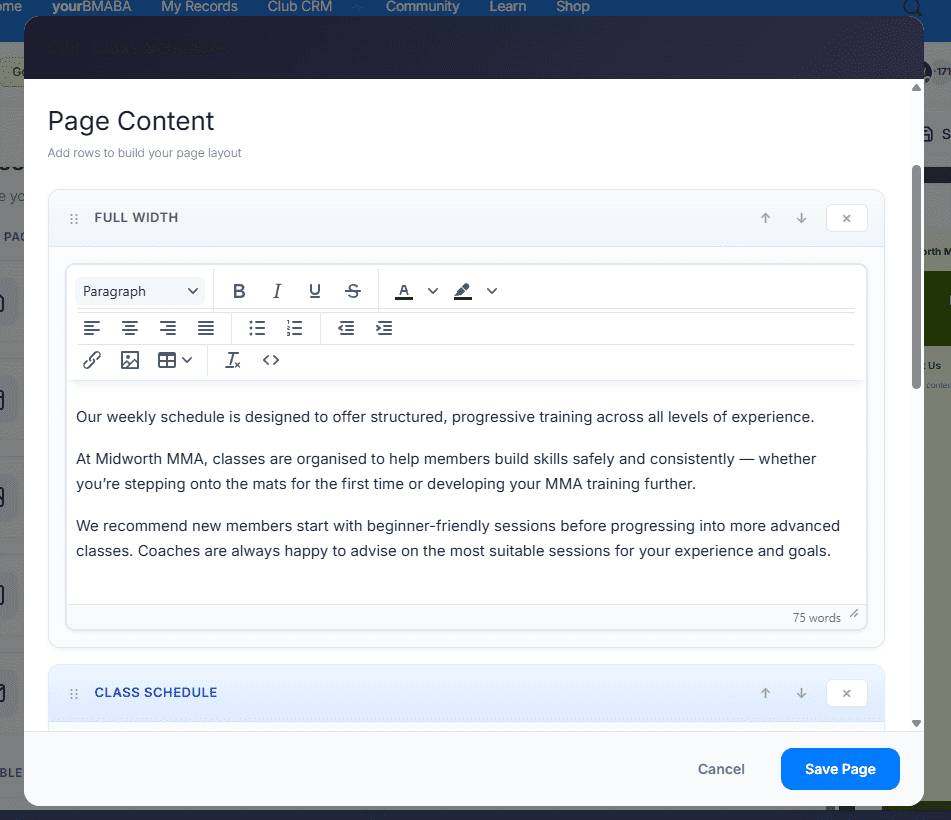951x820 pixels.
Task: Insert a hyperlink
Action: pos(92,360)
